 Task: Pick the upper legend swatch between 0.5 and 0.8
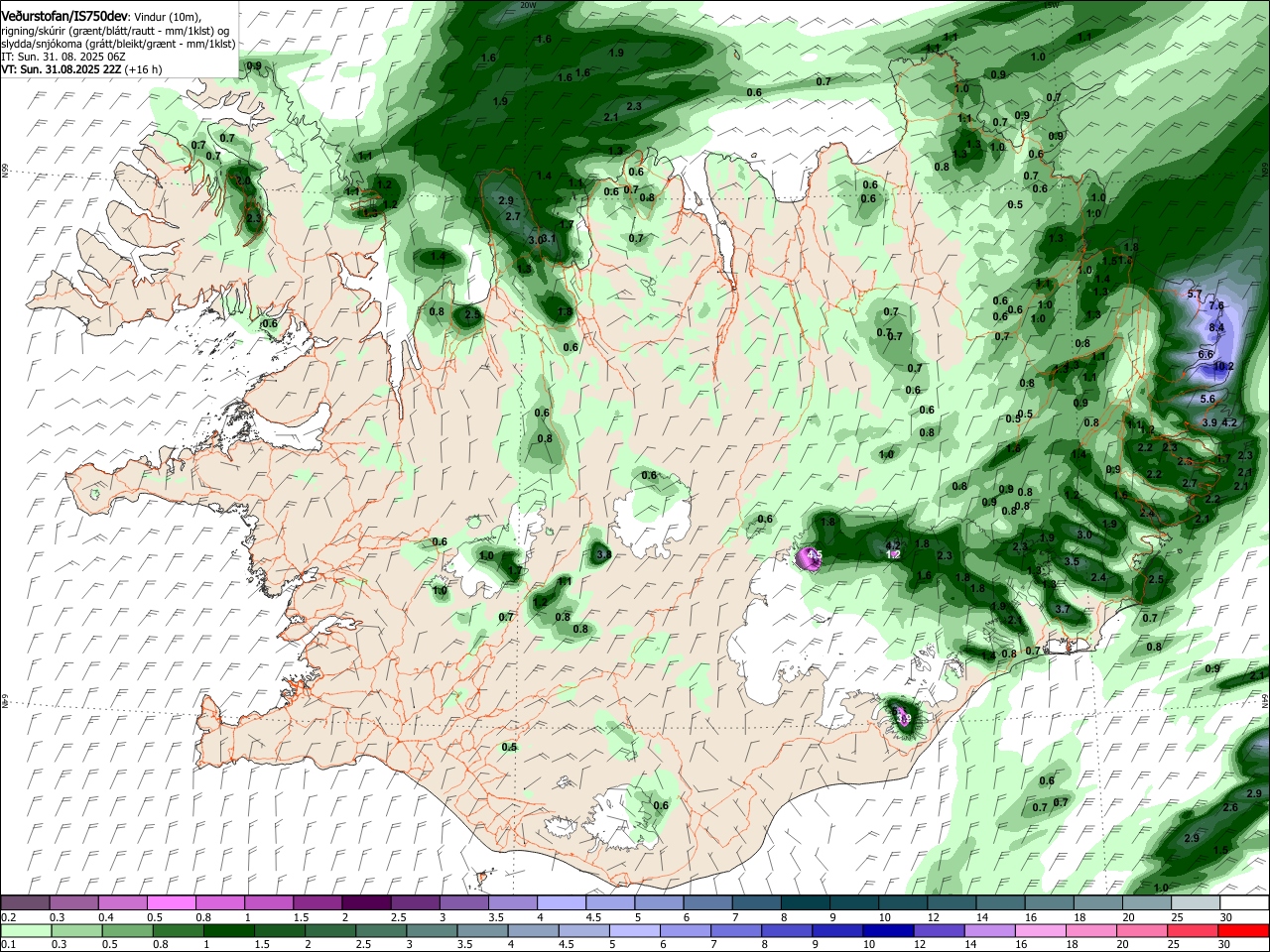[x=172, y=903]
